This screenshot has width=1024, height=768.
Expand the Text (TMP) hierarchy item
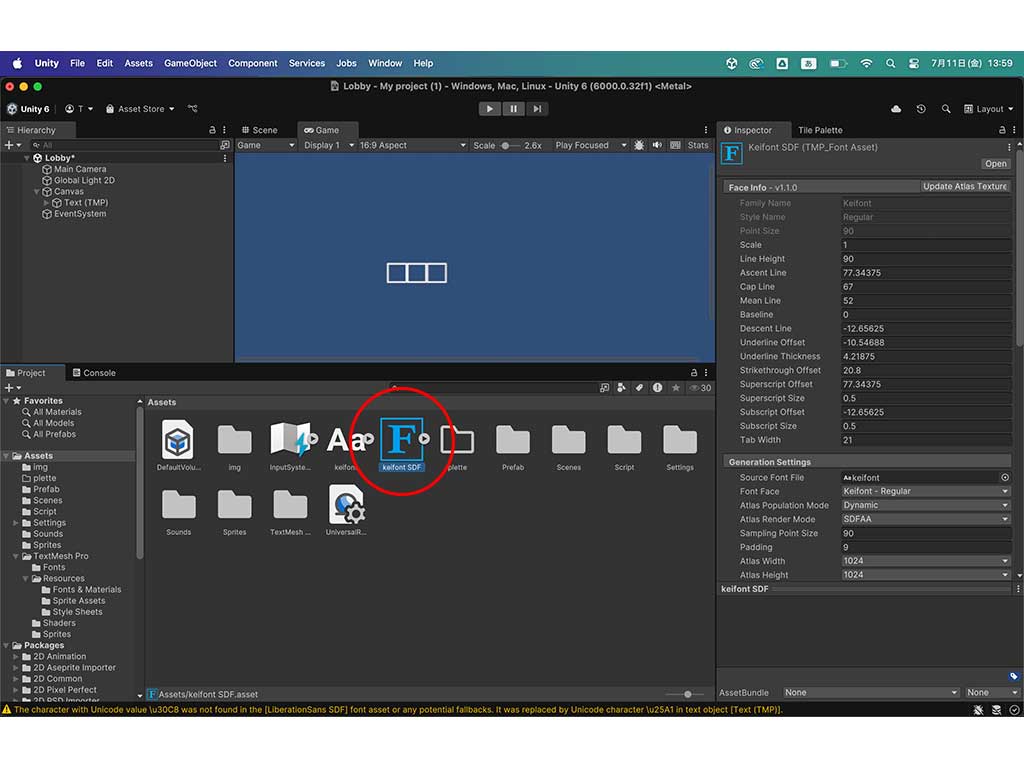click(x=46, y=203)
